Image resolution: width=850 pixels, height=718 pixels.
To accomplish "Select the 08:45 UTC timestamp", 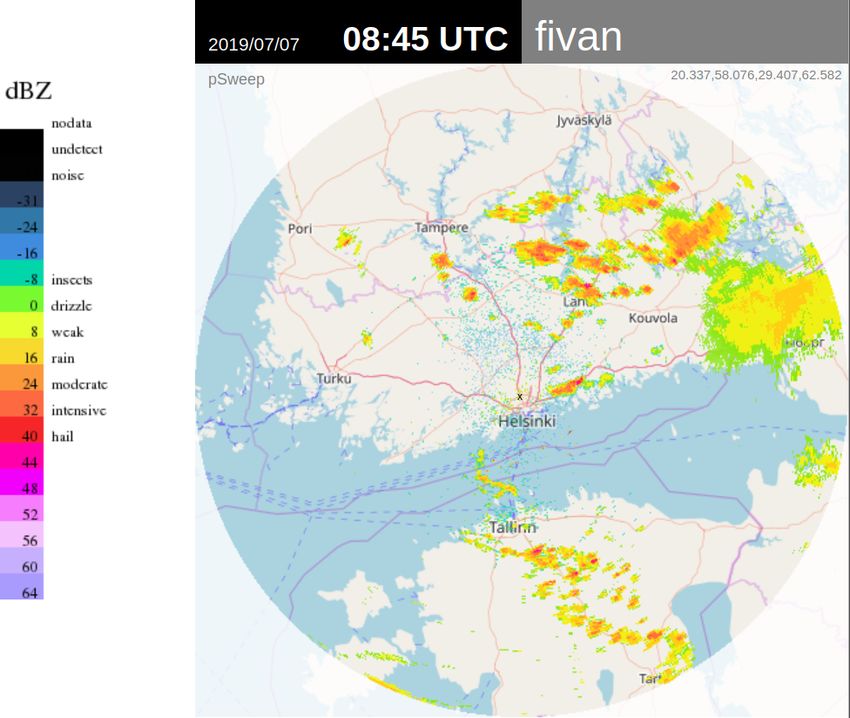I will 426,39.
